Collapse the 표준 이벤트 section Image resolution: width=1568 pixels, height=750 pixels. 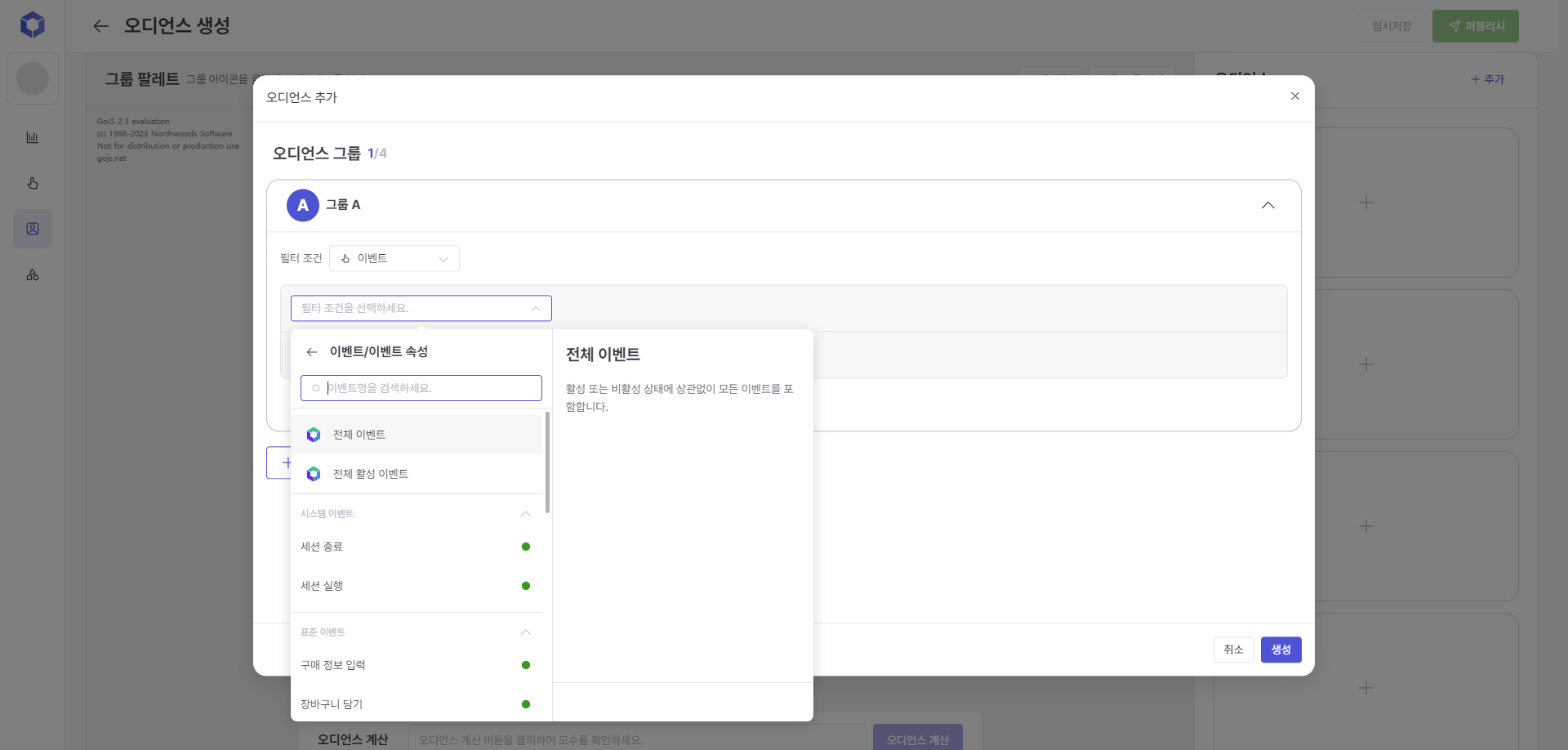tap(525, 632)
